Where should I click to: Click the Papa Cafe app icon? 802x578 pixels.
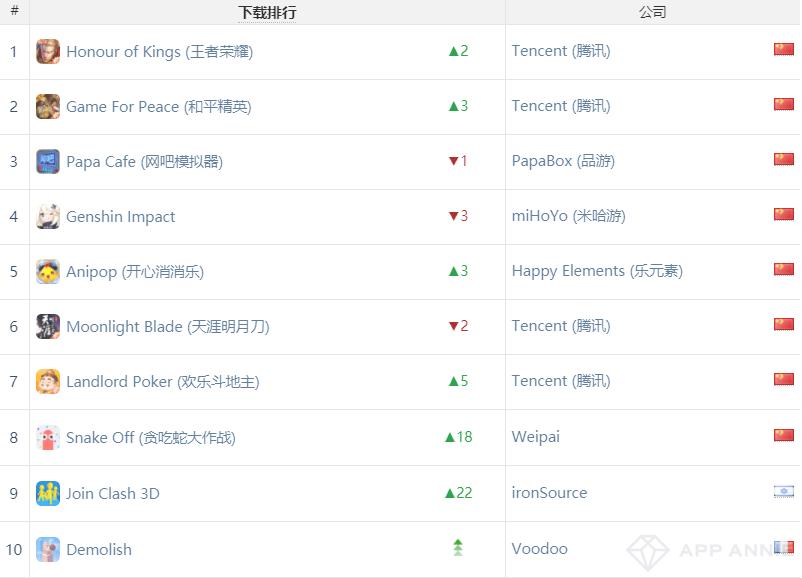(x=48, y=161)
